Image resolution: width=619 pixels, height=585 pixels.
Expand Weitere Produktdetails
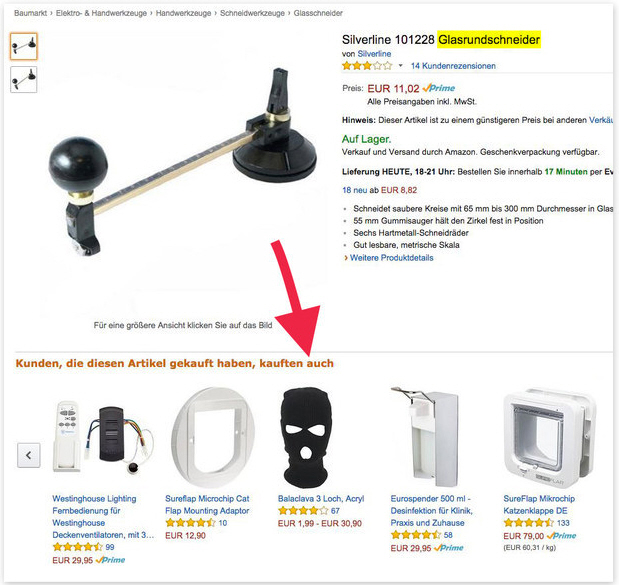click(x=391, y=258)
